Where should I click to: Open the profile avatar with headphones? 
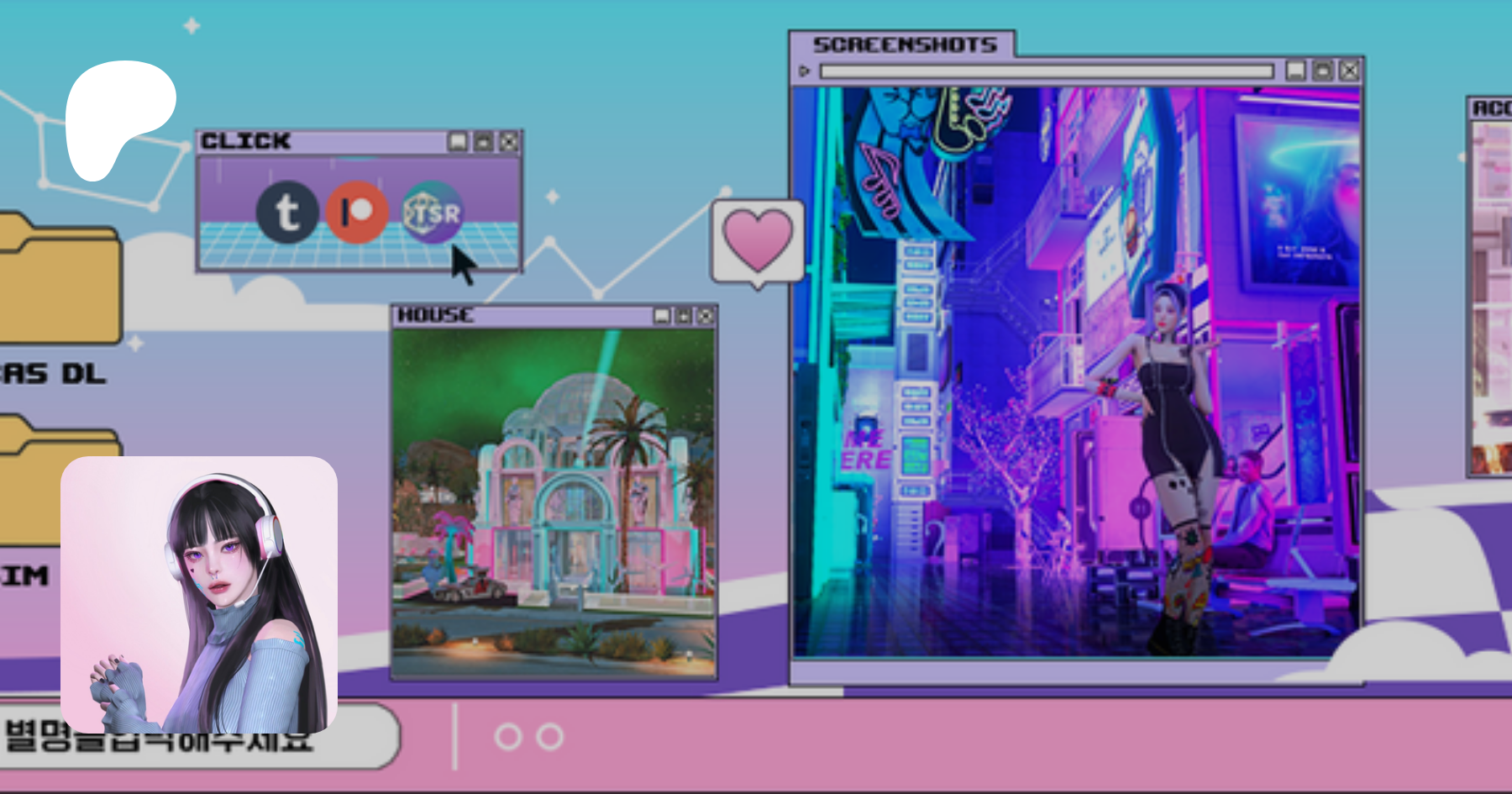(199, 594)
